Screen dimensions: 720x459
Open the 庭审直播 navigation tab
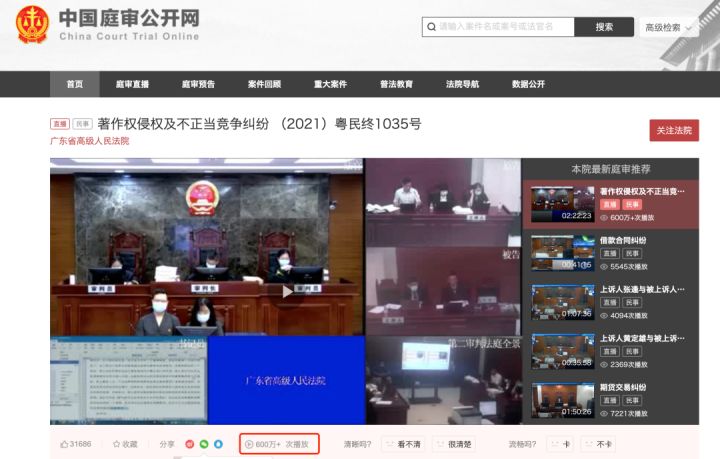tap(132, 84)
